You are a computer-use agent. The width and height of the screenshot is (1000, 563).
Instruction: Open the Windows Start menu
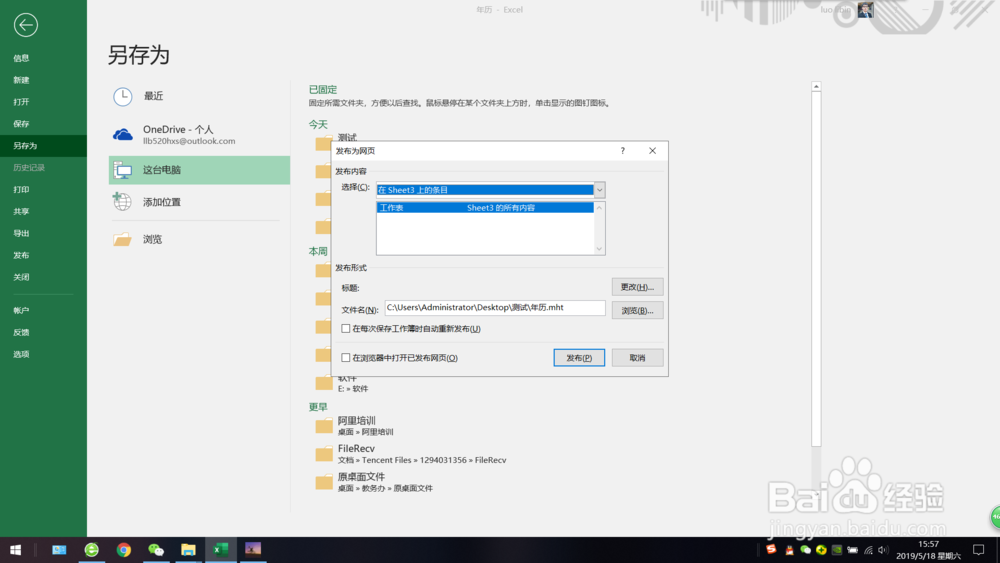tap(16, 550)
